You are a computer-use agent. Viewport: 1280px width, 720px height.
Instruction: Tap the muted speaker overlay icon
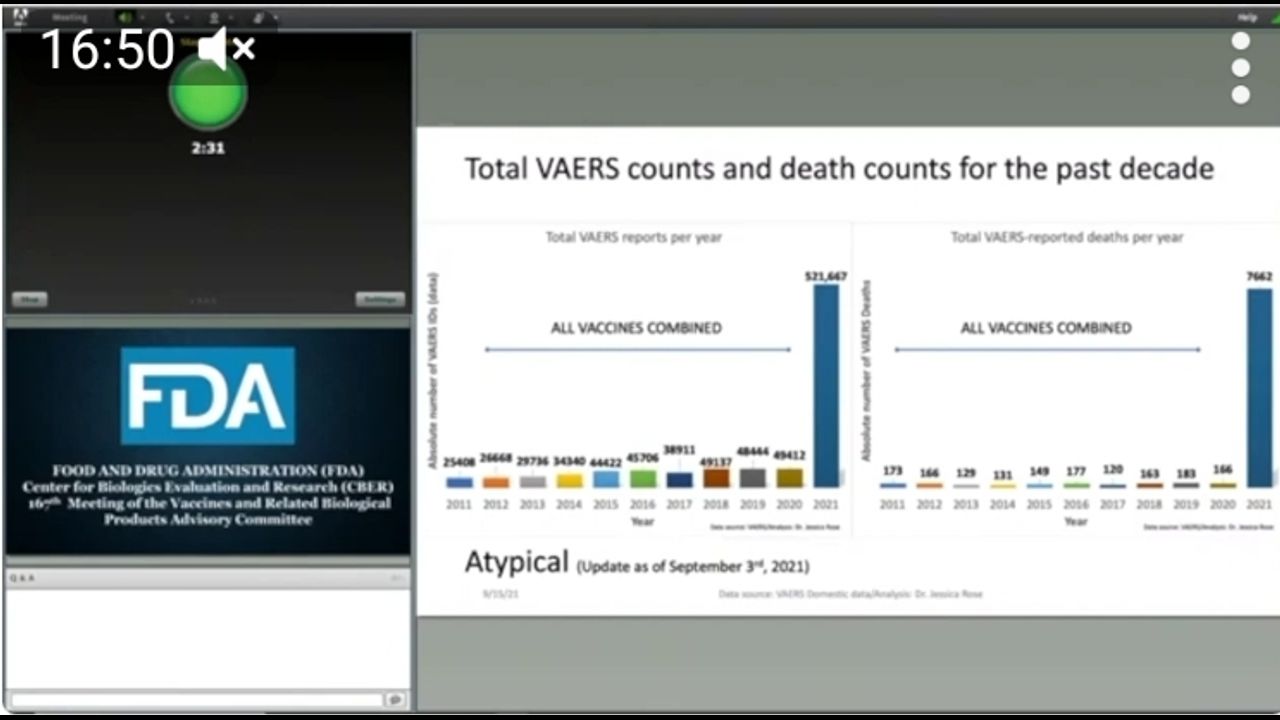tap(226, 49)
